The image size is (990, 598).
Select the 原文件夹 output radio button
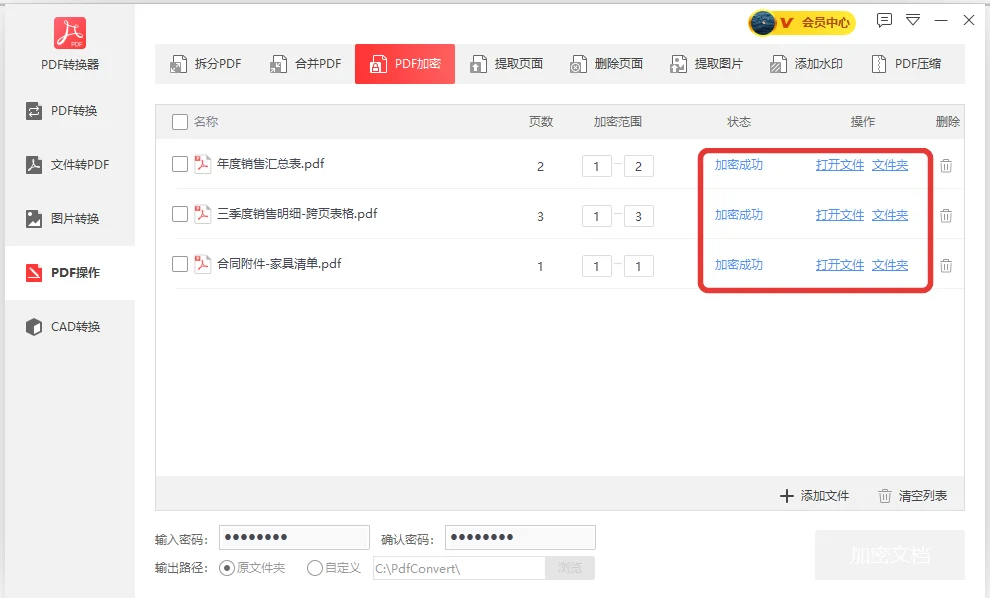[x=227, y=568]
